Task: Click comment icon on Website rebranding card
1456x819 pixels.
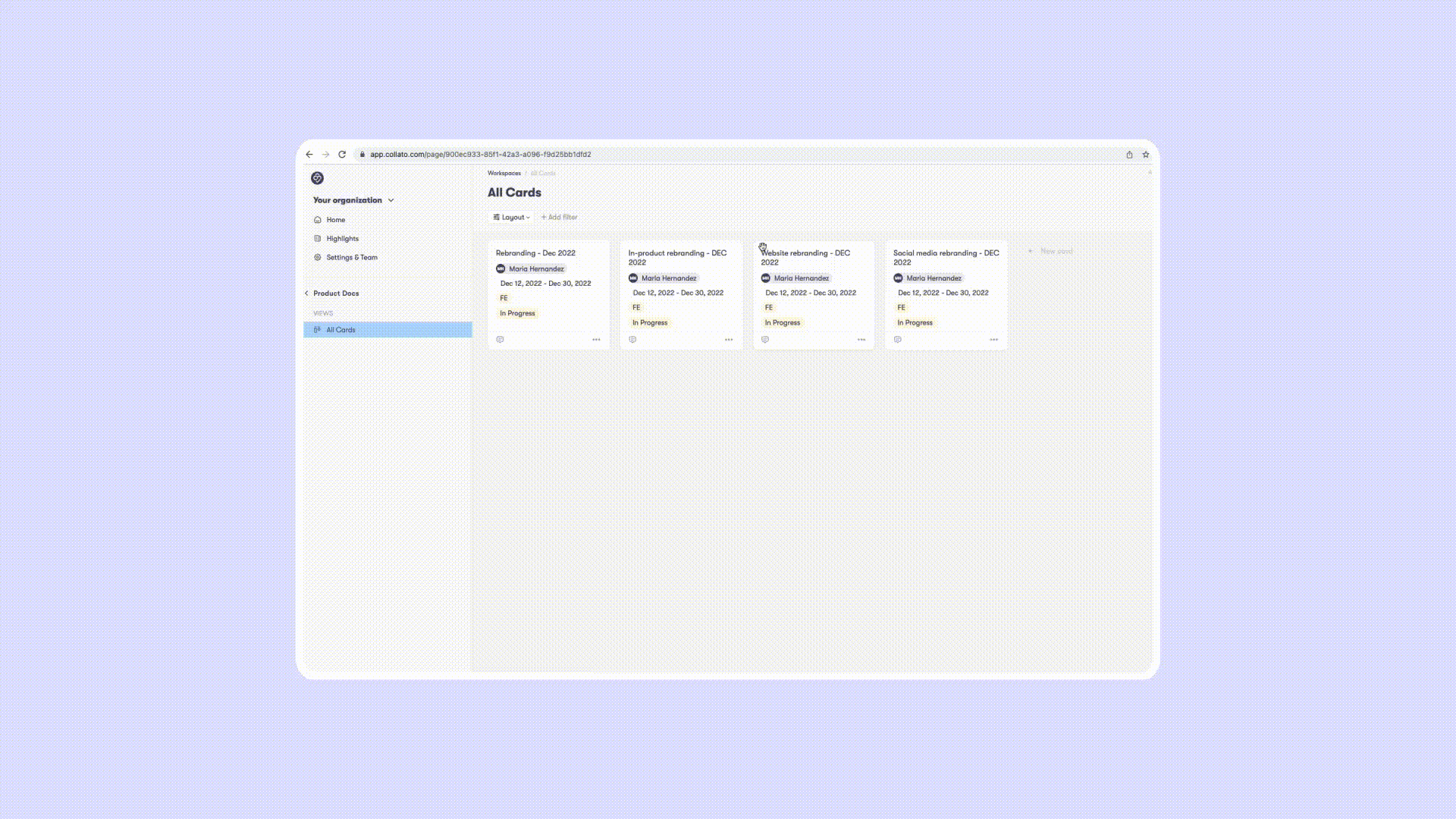Action: [765, 340]
